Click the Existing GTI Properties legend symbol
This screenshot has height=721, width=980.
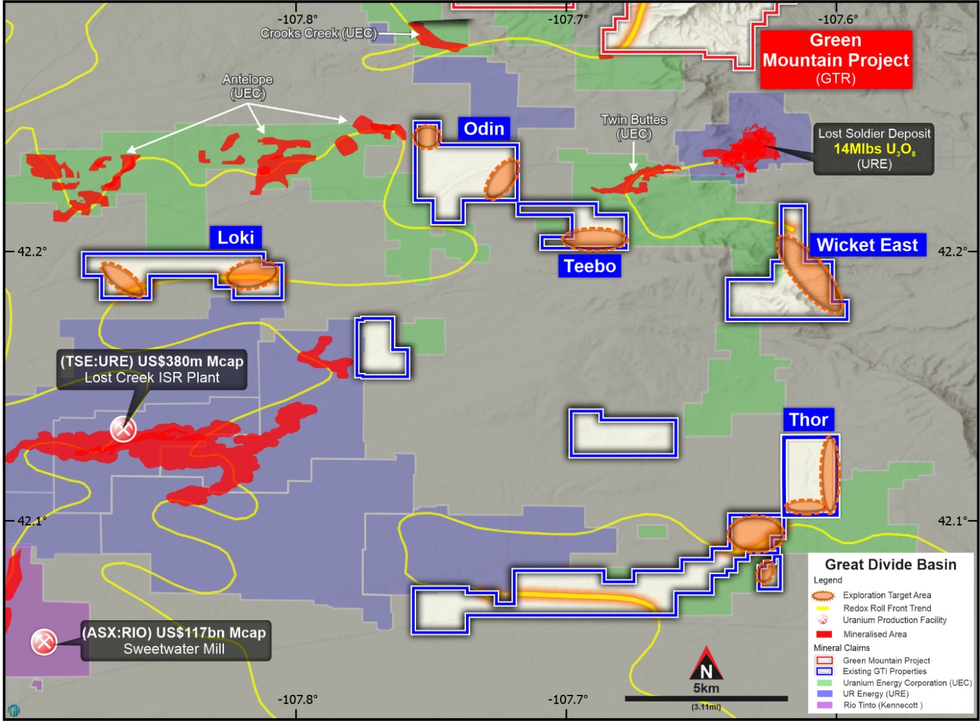click(824, 673)
